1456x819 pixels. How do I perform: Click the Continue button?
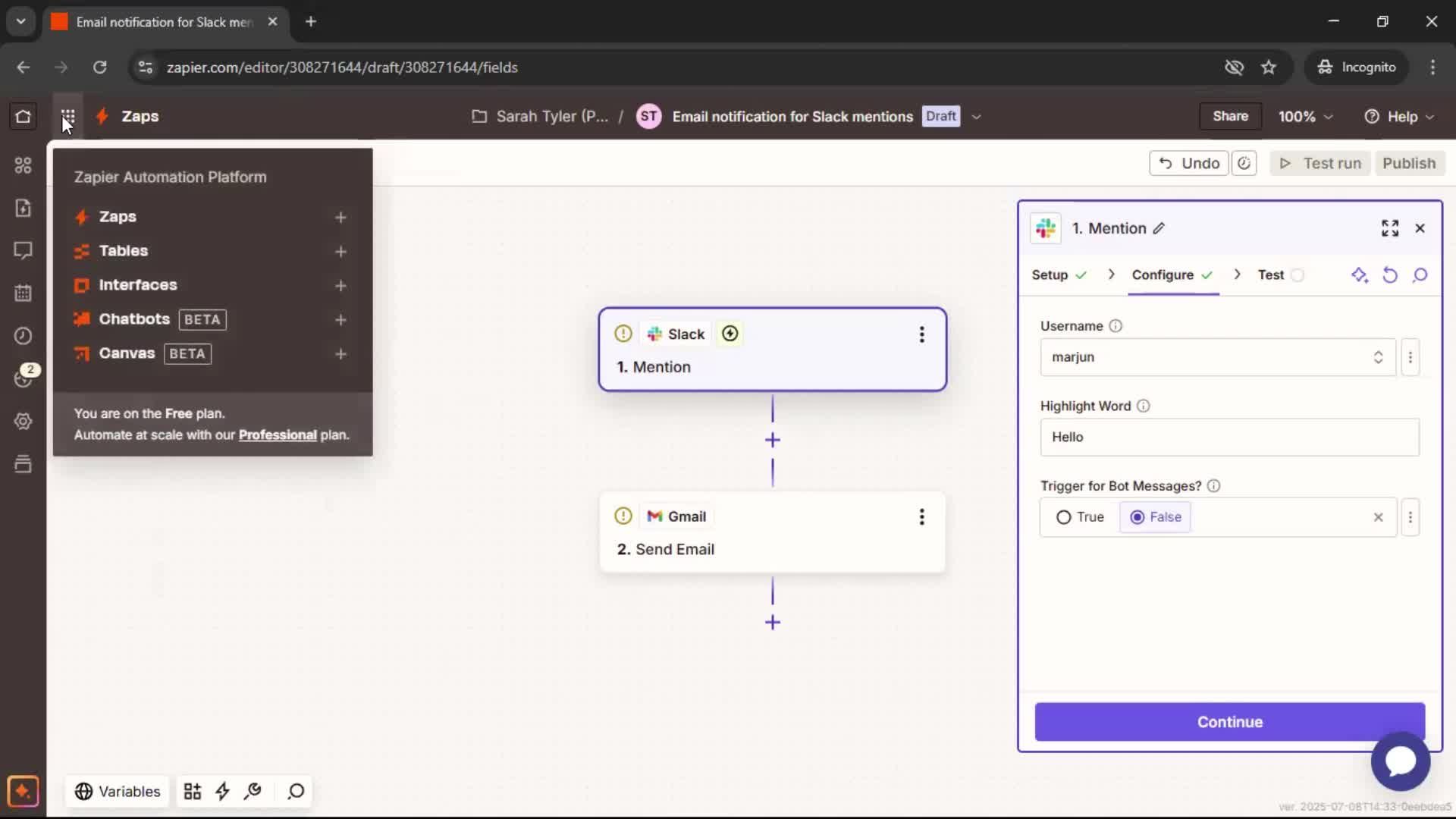pos(1229,722)
